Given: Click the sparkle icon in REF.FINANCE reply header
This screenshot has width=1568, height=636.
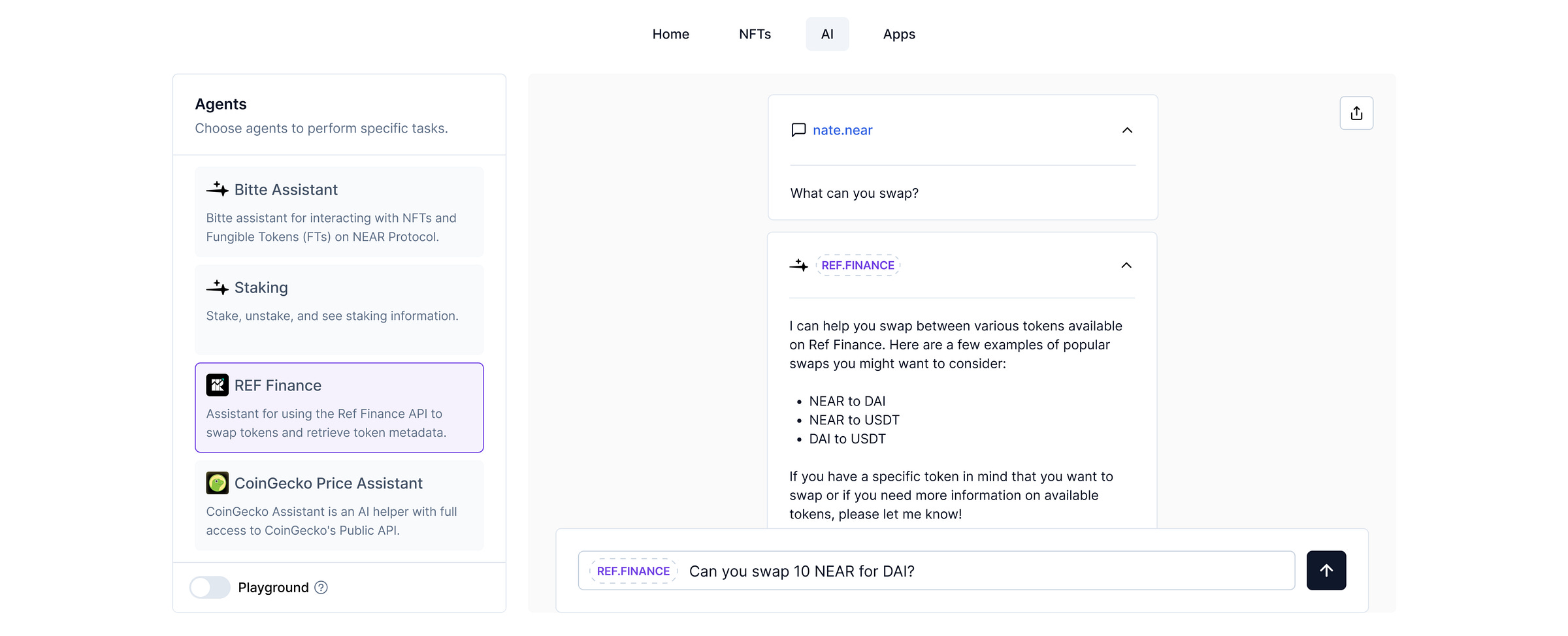Looking at the screenshot, I should click(798, 265).
